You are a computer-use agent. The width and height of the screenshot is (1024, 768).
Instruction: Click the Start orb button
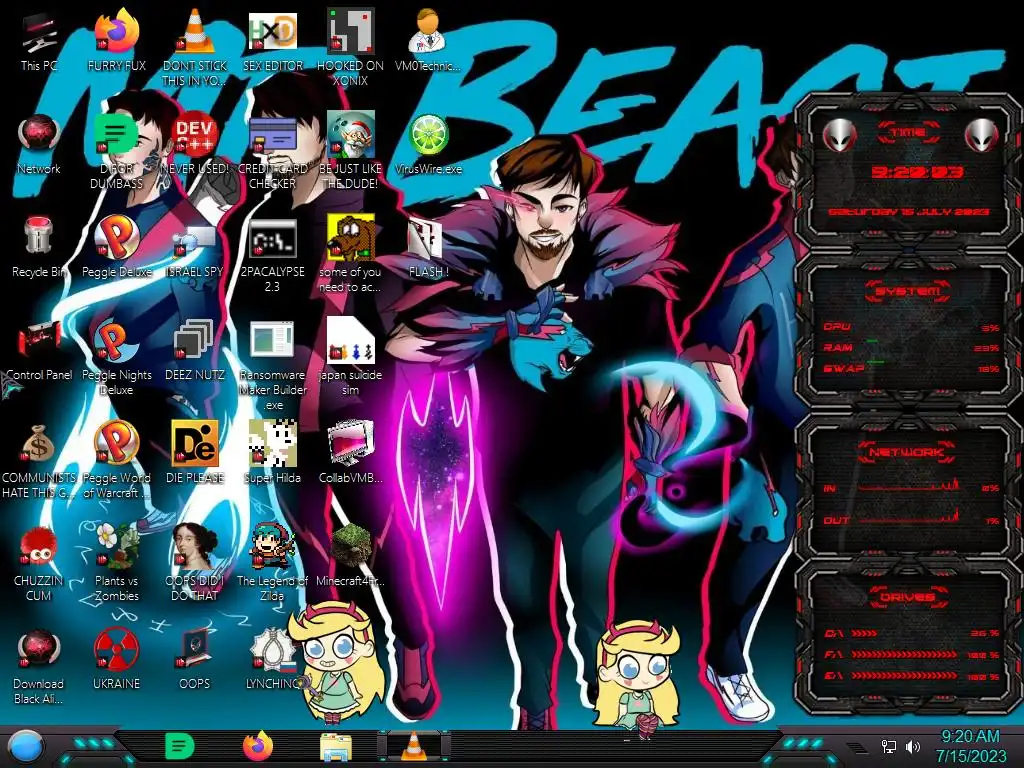(x=26, y=746)
